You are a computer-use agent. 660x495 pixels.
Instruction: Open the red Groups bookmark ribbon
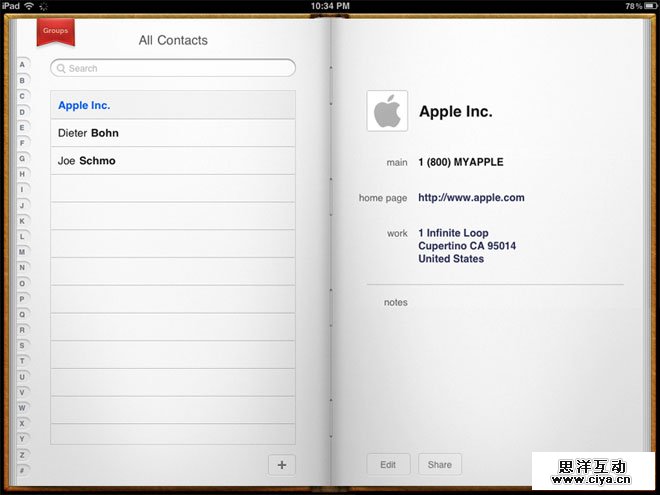click(x=56, y=32)
